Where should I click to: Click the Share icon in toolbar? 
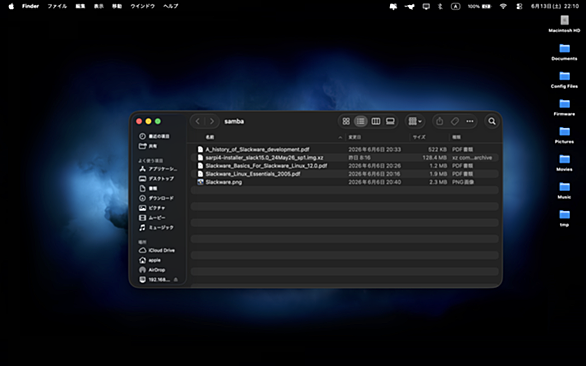(440, 121)
